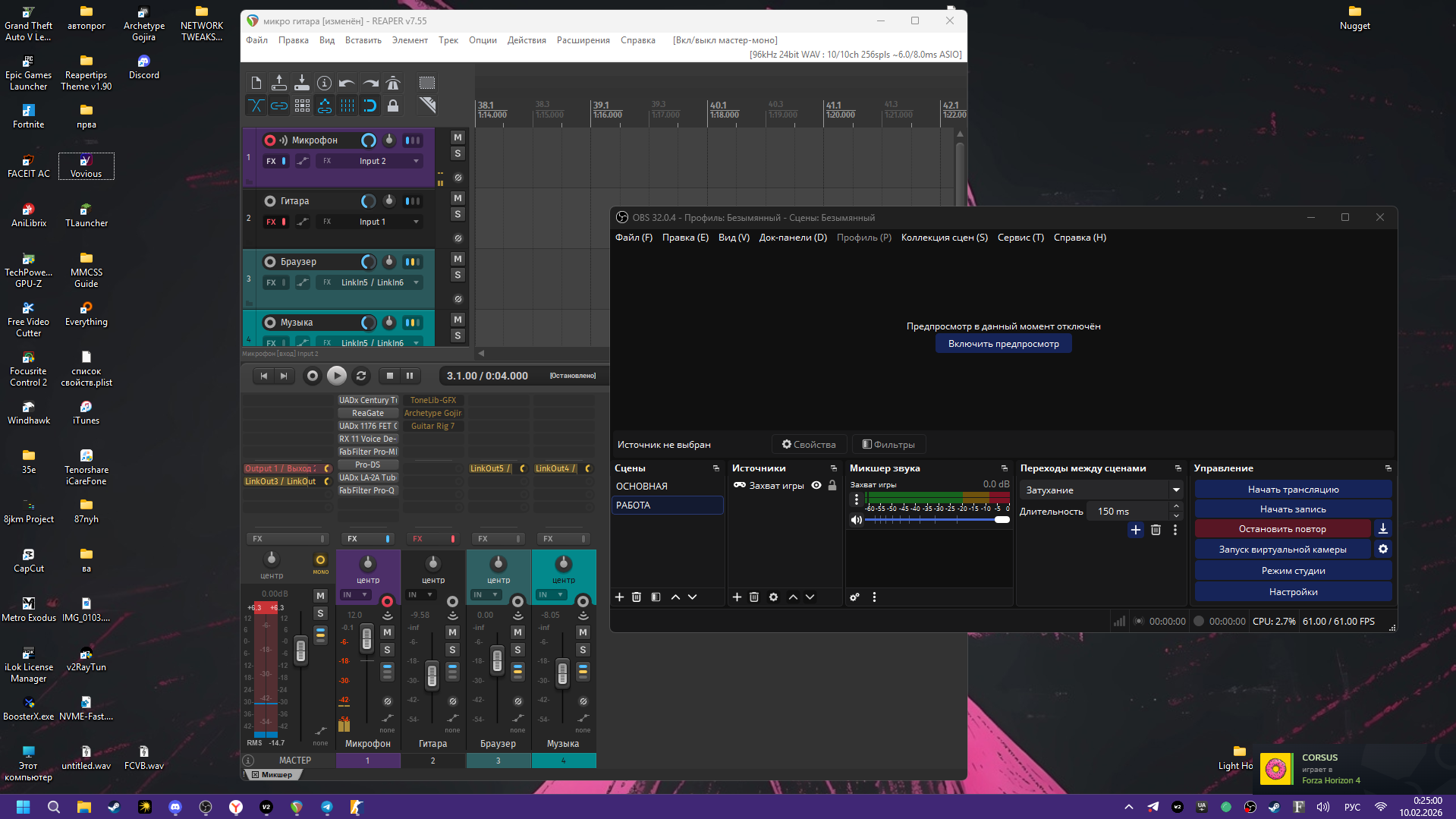This screenshot has height=819, width=1456.
Task: Add a new source in OBS Источники panel
Action: pyautogui.click(x=737, y=597)
